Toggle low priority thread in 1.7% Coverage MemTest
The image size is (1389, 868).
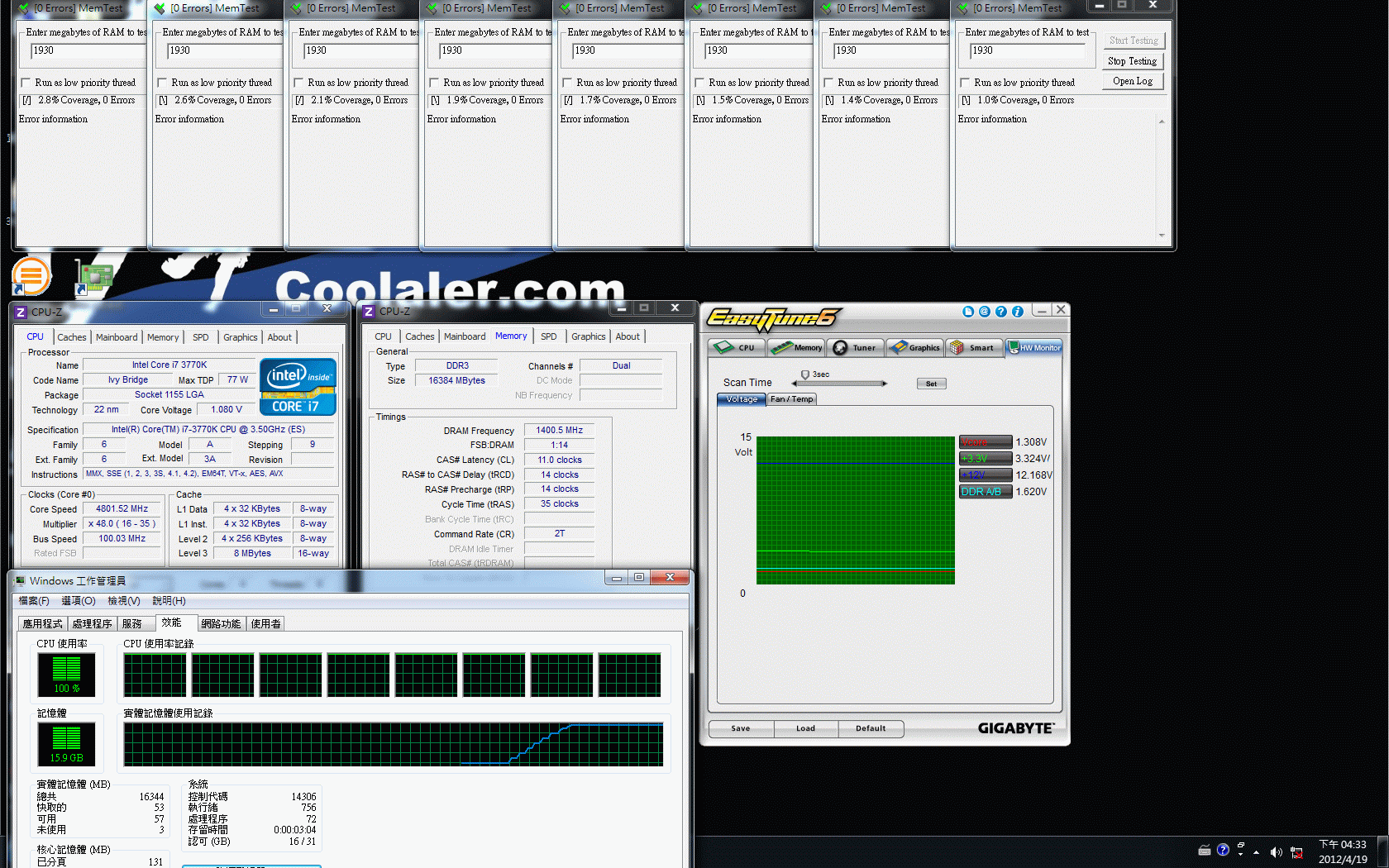pyautogui.click(x=567, y=83)
